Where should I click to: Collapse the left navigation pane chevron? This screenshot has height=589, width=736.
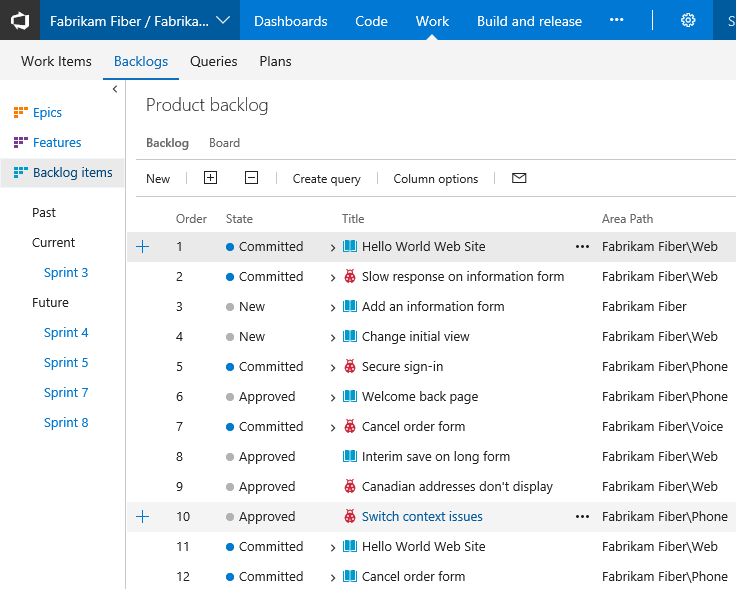click(115, 89)
